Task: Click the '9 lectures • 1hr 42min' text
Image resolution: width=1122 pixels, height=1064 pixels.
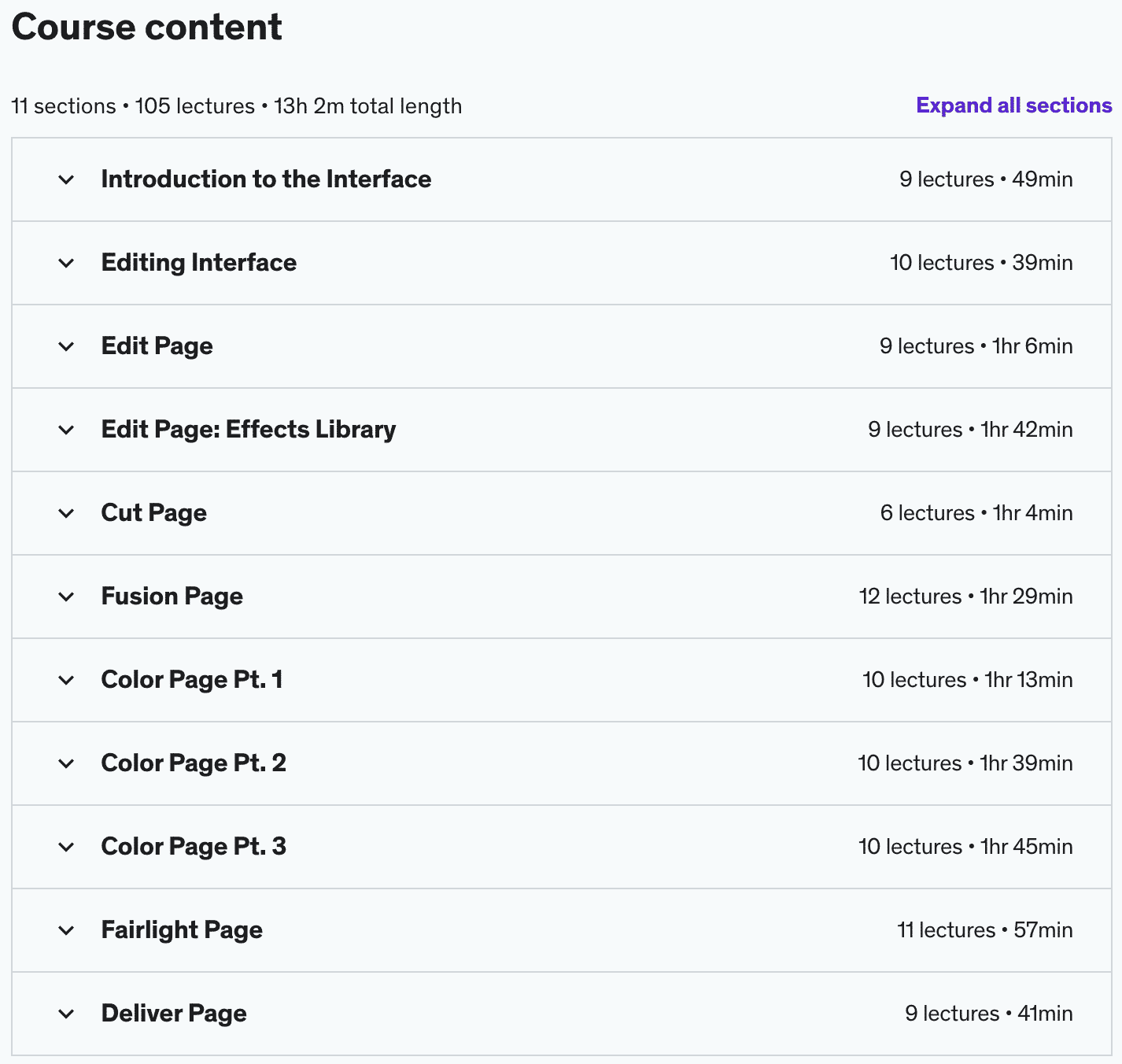Action: point(970,430)
